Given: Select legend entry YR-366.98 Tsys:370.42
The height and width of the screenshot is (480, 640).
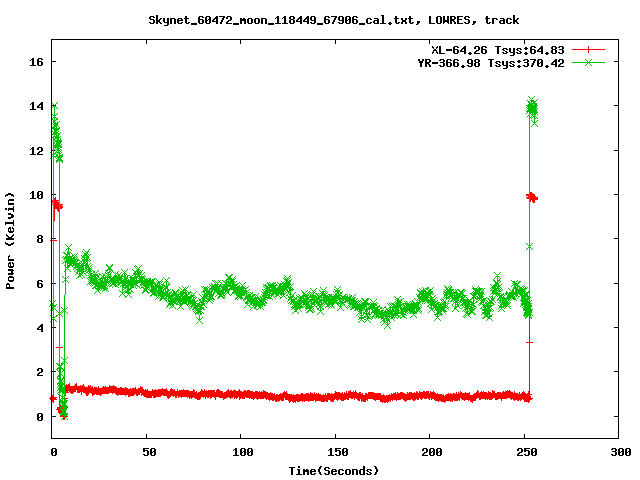Looking at the screenshot, I should 491,63.
